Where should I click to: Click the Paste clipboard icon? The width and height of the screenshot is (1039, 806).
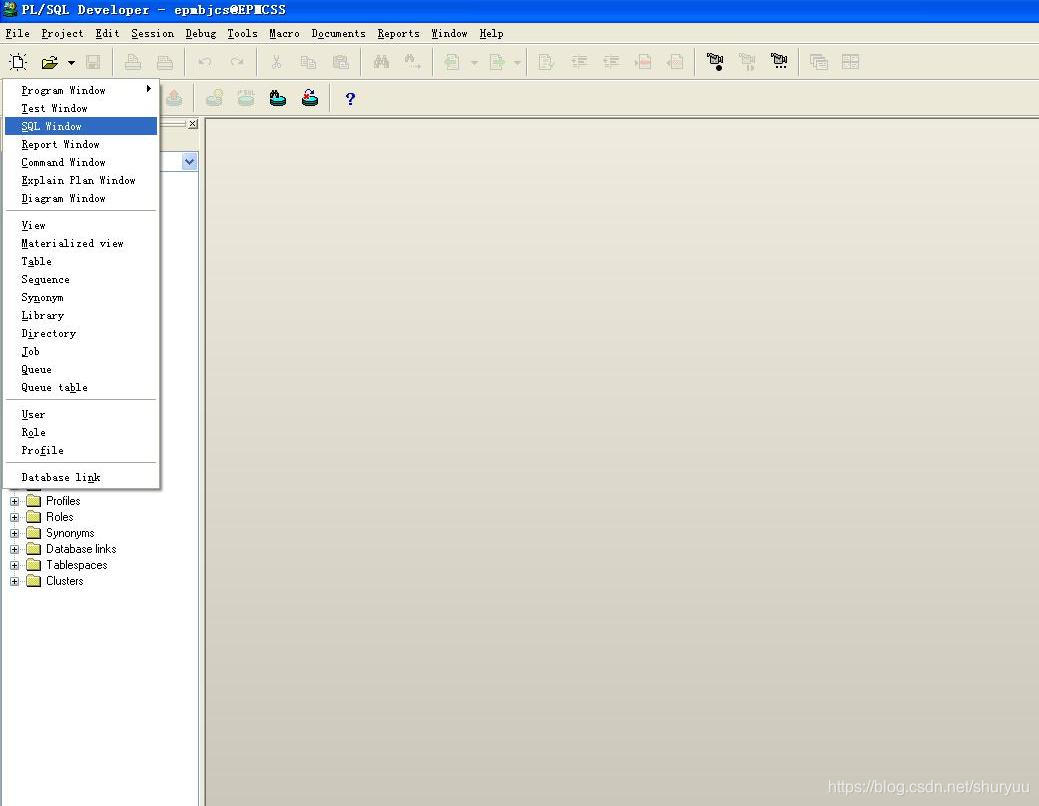(341, 62)
